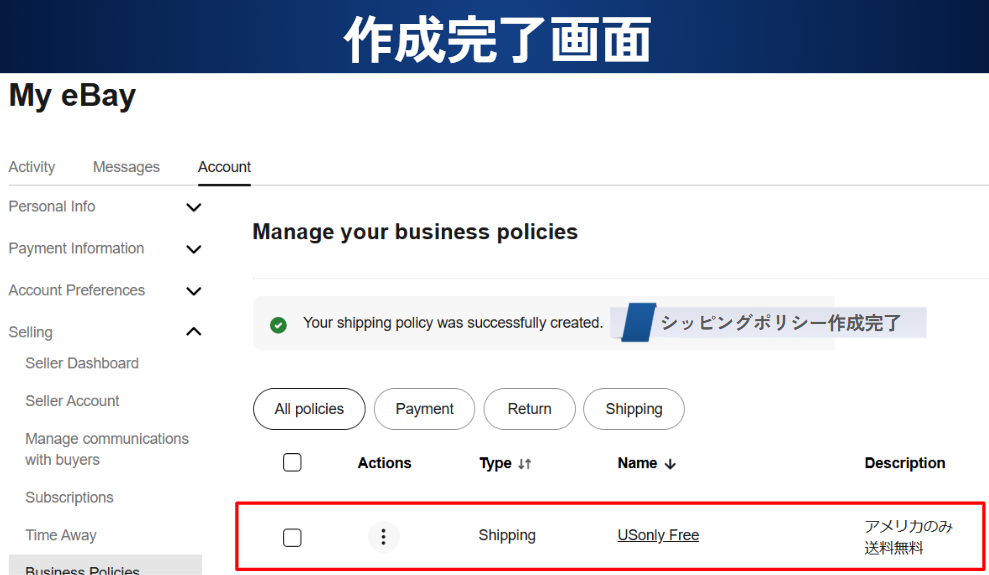989x575 pixels.
Task: Click the Name column sort arrow
Action: 670,464
